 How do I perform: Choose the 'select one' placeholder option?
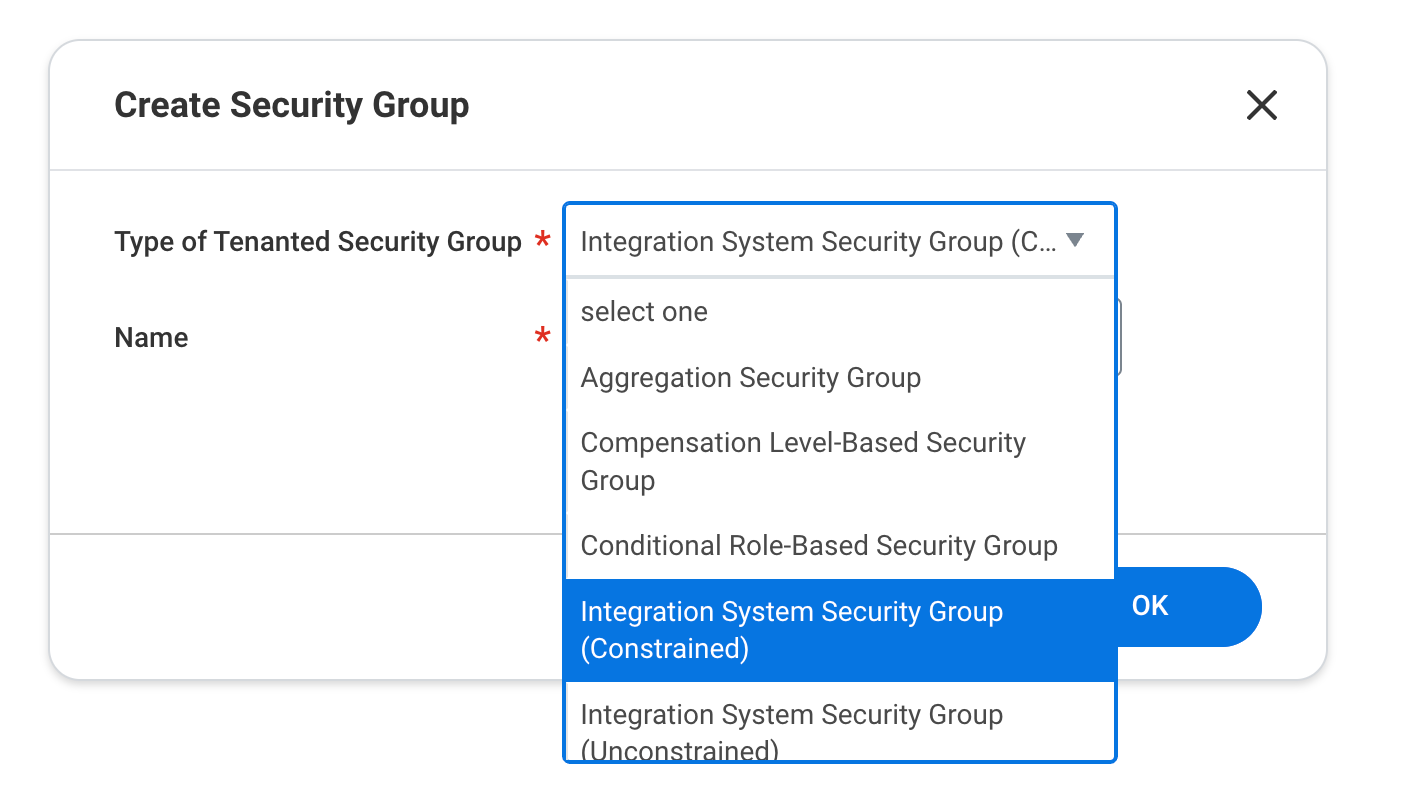click(644, 312)
